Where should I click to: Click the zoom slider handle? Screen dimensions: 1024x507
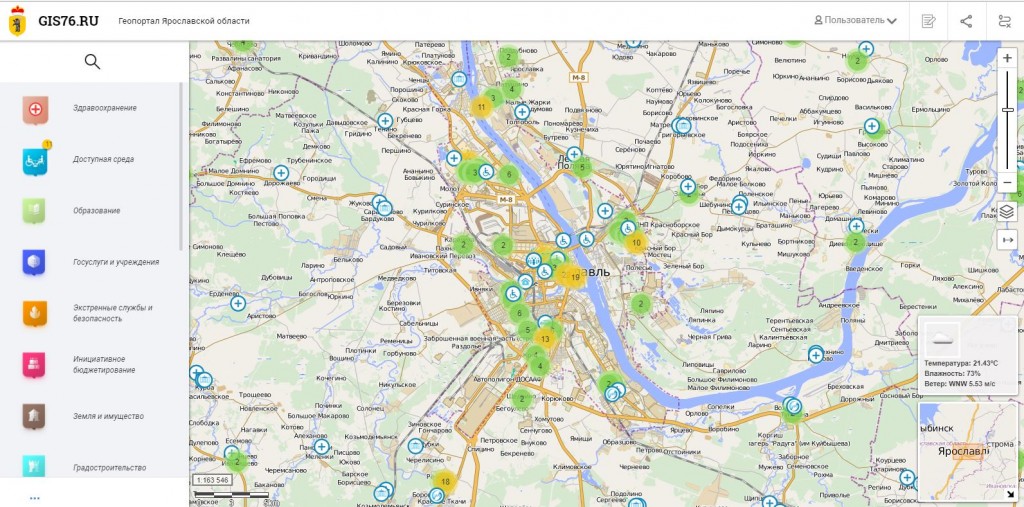click(1007, 110)
